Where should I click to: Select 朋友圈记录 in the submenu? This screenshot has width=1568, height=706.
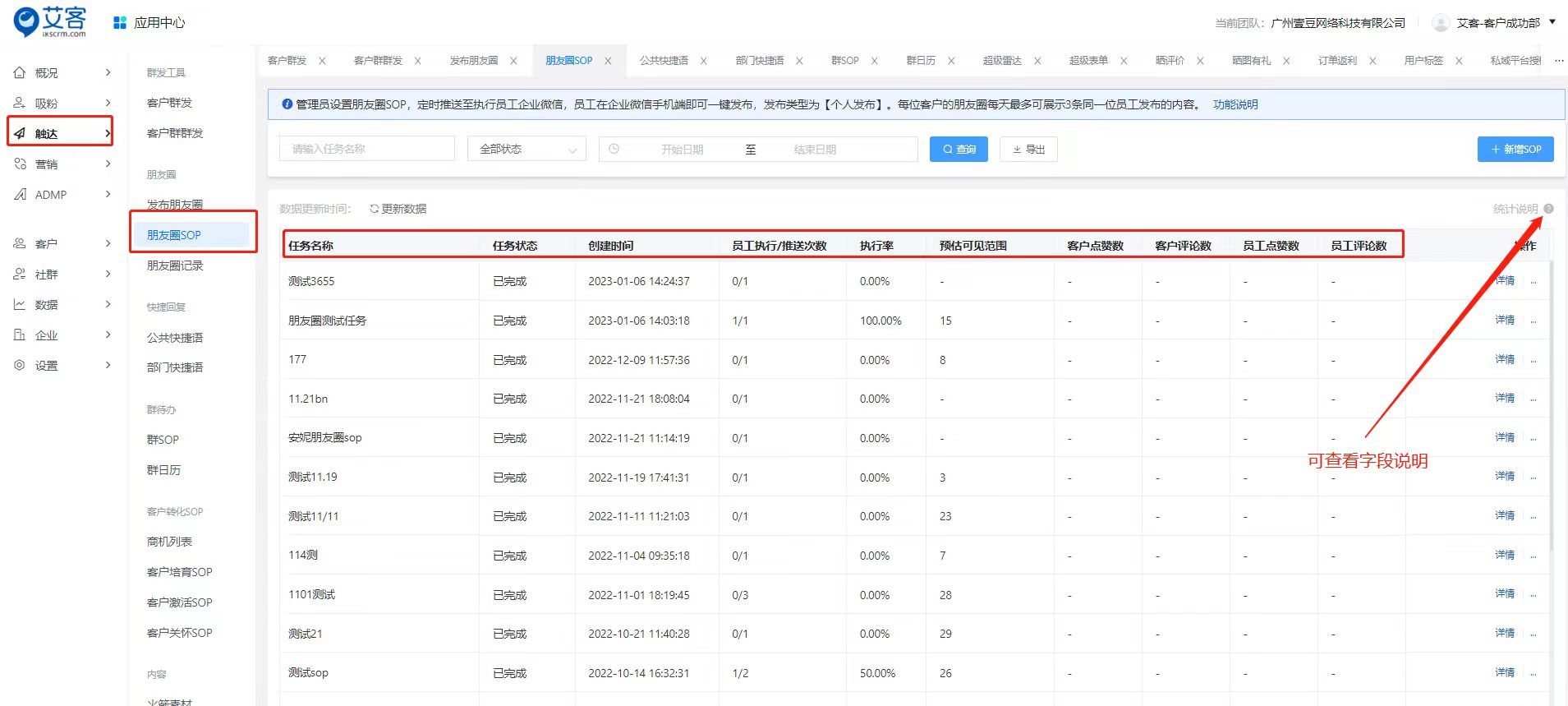[x=175, y=265]
